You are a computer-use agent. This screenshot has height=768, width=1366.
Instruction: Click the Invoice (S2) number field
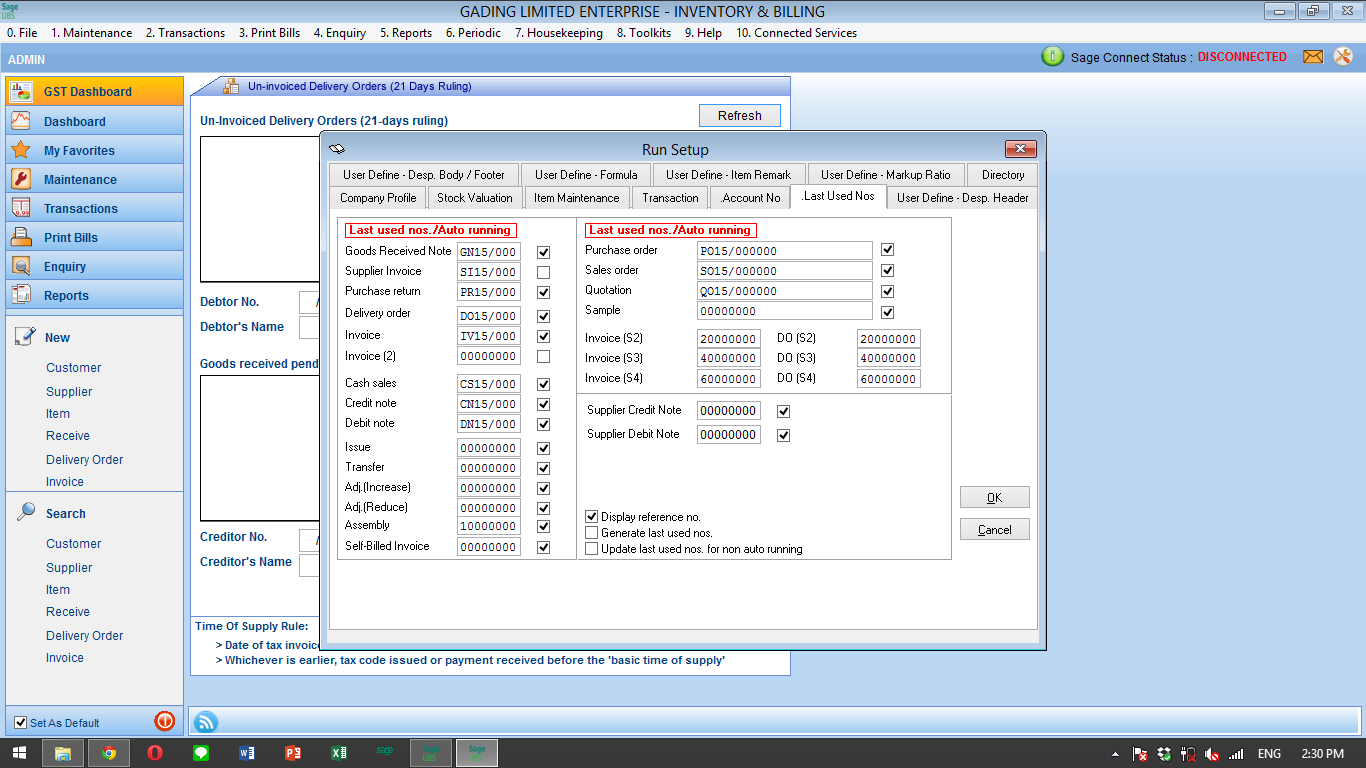[x=729, y=339]
